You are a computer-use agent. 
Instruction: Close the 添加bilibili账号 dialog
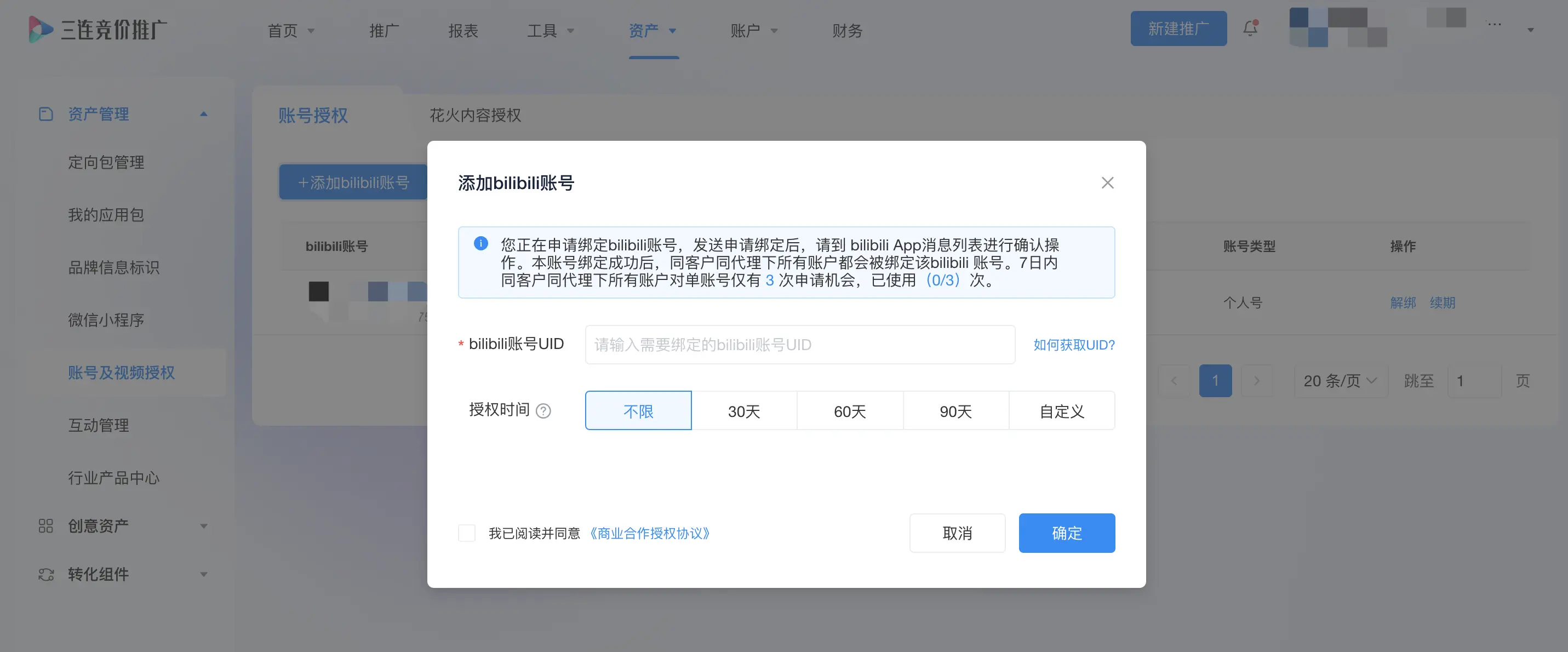click(1107, 182)
